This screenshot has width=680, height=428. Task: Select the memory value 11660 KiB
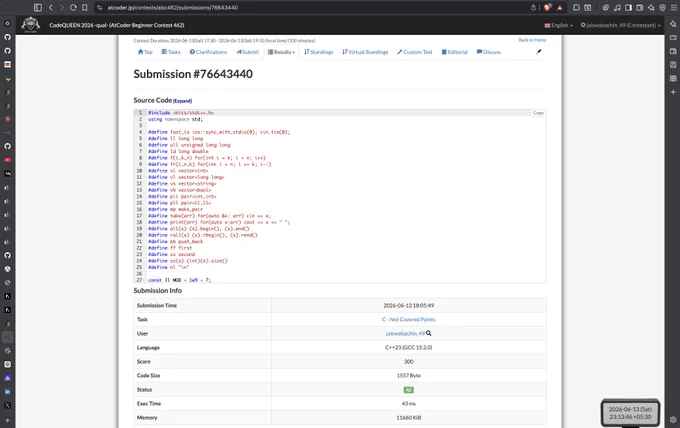pyautogui.click(x=409, y=418)
